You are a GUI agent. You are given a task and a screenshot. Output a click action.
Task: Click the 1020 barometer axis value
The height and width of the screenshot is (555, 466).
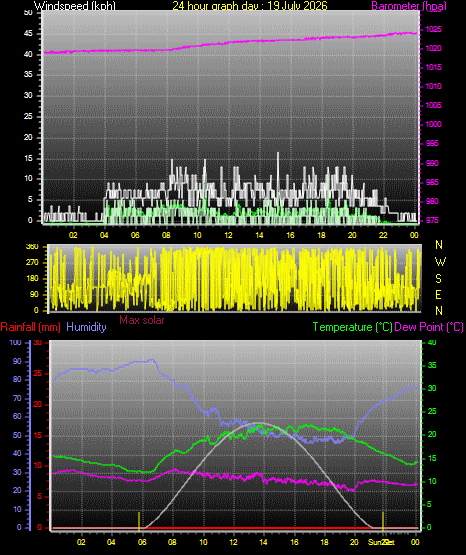tap(433, 48)
